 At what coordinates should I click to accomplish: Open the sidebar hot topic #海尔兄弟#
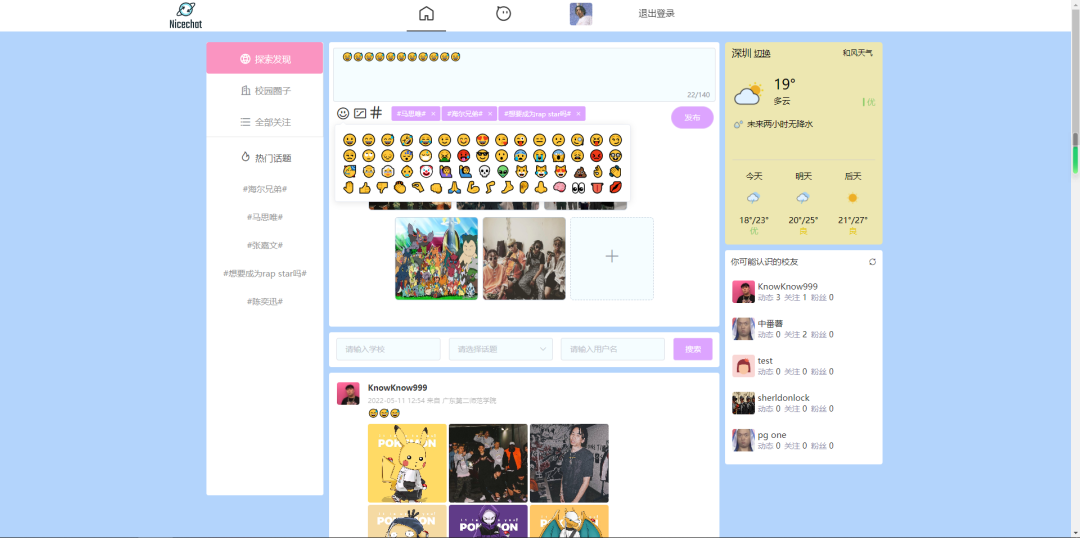tap(264, 189)
